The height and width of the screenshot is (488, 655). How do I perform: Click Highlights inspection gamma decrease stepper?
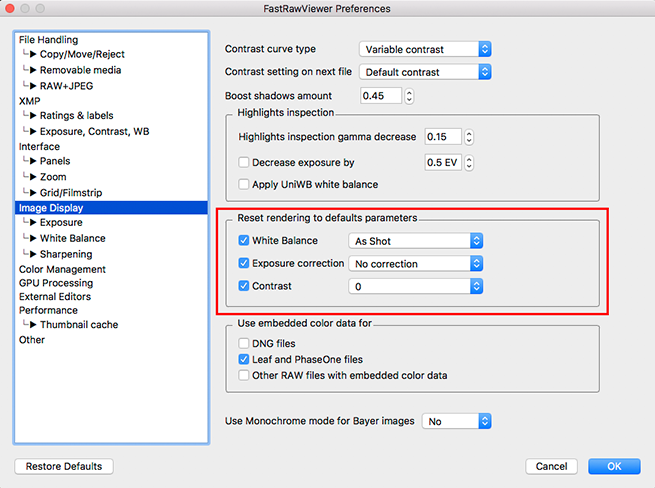tap(469, 137)
